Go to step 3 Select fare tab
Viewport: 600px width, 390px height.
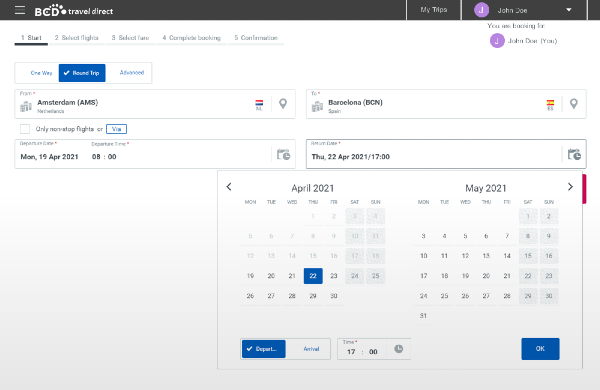(130, 38)
